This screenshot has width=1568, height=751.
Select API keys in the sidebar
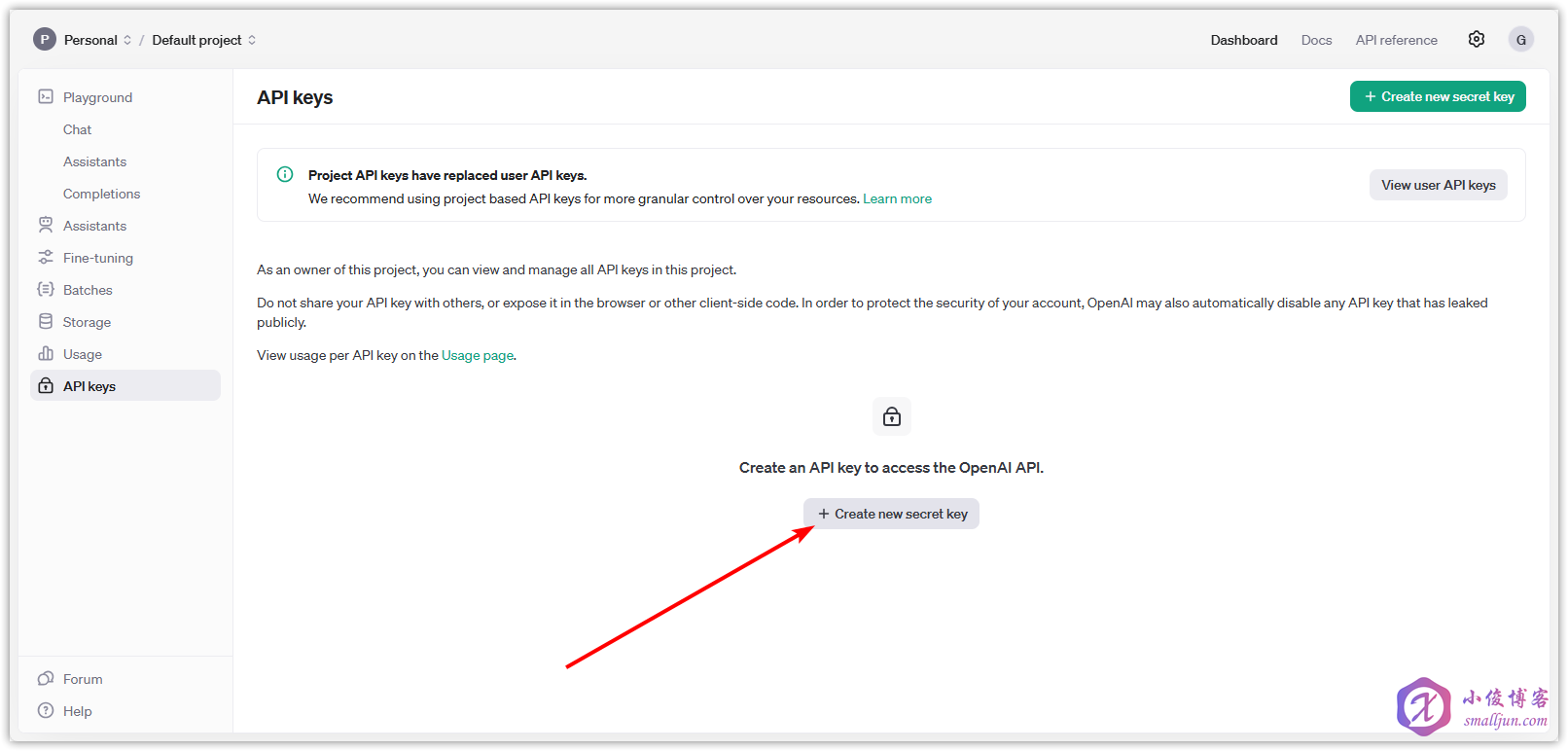(125, 385)
